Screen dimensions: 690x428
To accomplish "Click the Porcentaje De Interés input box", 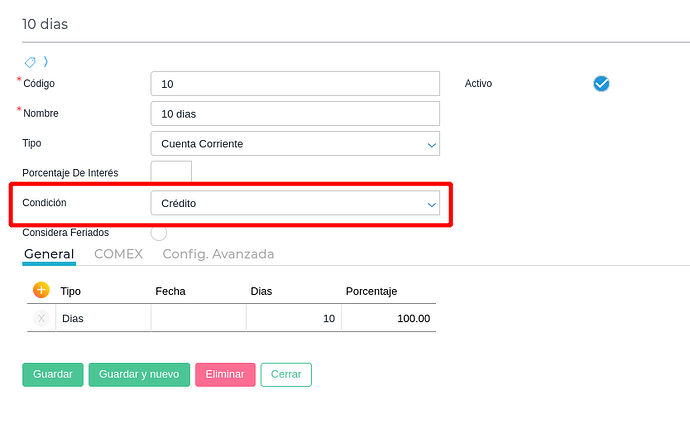I will coord(171,173).
